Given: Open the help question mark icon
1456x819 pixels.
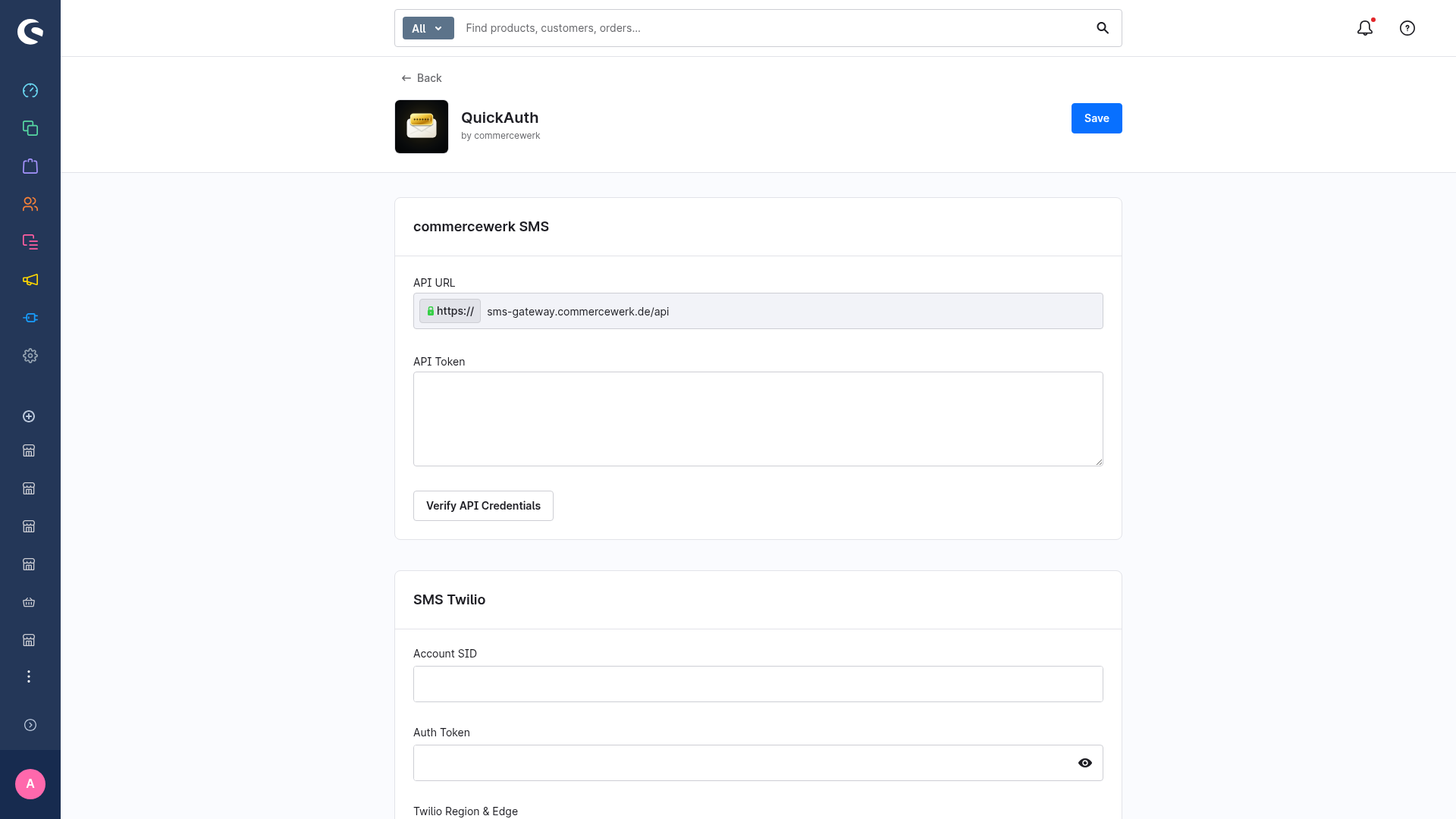Looking at the screenshot, I should pyautogui.click(x=1407, y=28).
